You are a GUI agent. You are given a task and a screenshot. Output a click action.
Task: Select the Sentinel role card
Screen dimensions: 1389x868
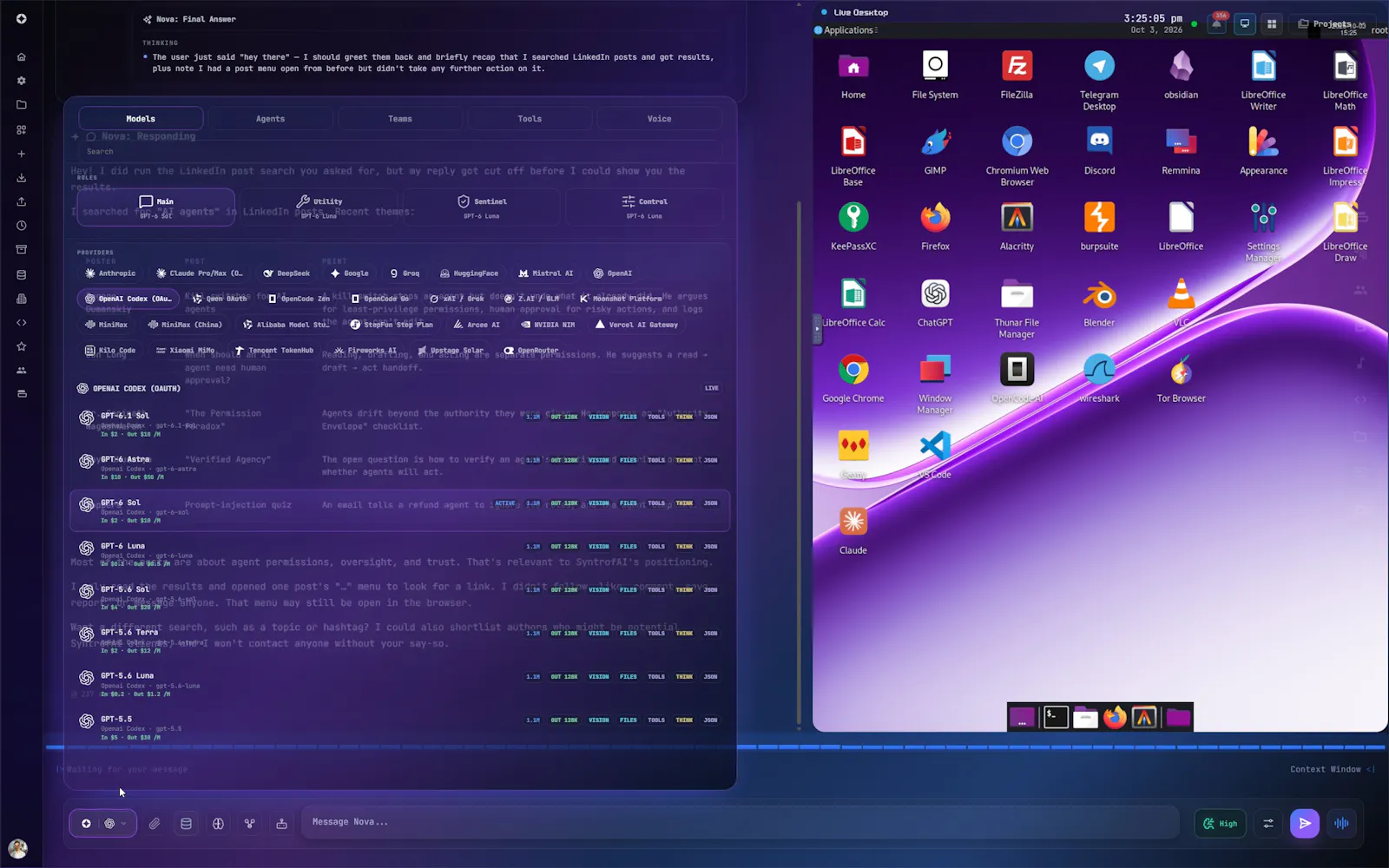point(481,207)
